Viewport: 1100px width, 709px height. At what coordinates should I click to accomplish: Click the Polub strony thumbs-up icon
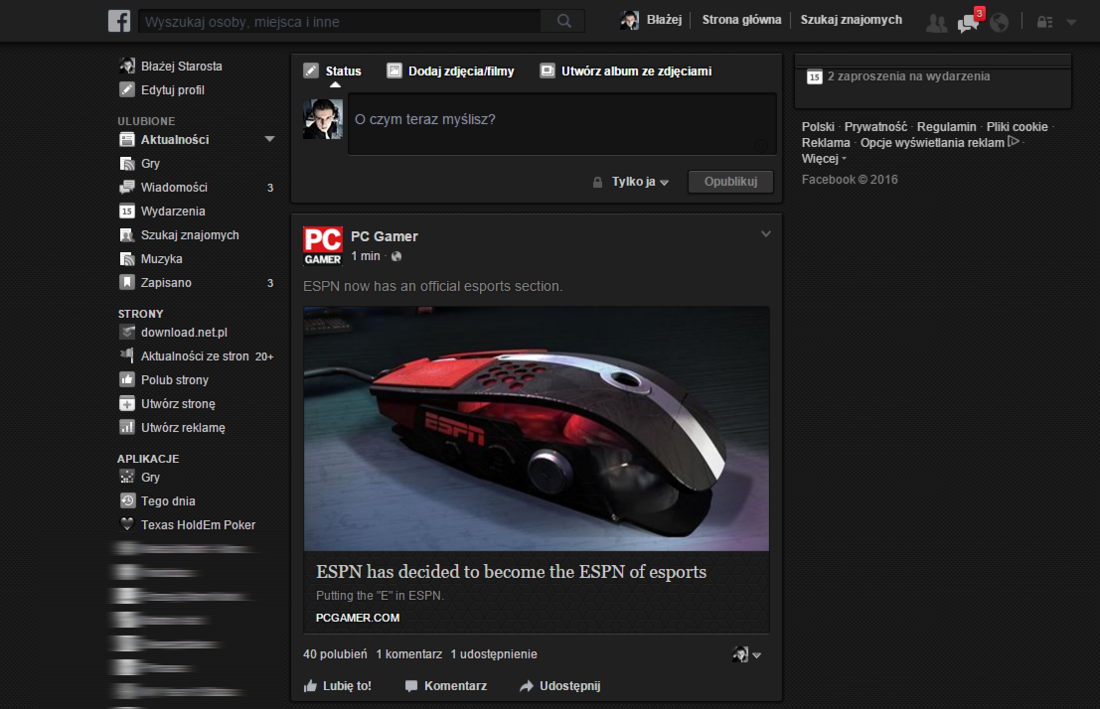pyautogui.click(x=127, y=379)
